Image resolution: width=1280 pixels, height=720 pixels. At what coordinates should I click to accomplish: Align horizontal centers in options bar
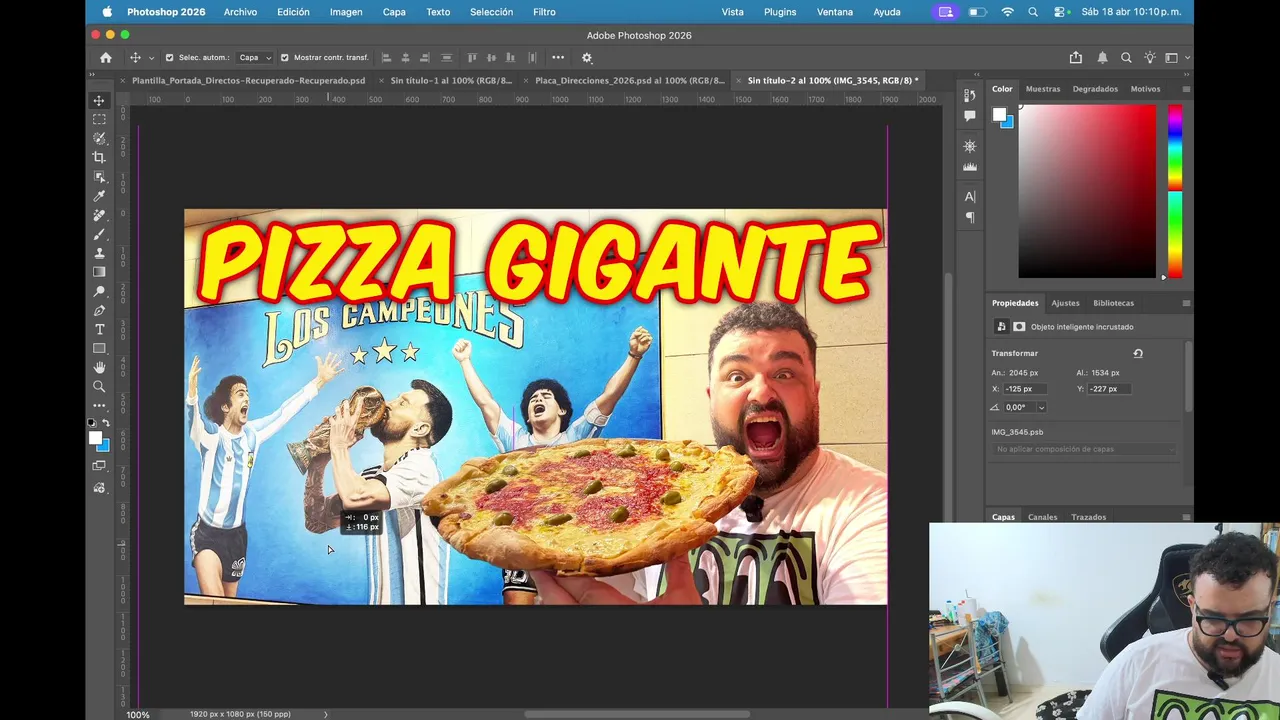tap(406, 58)
